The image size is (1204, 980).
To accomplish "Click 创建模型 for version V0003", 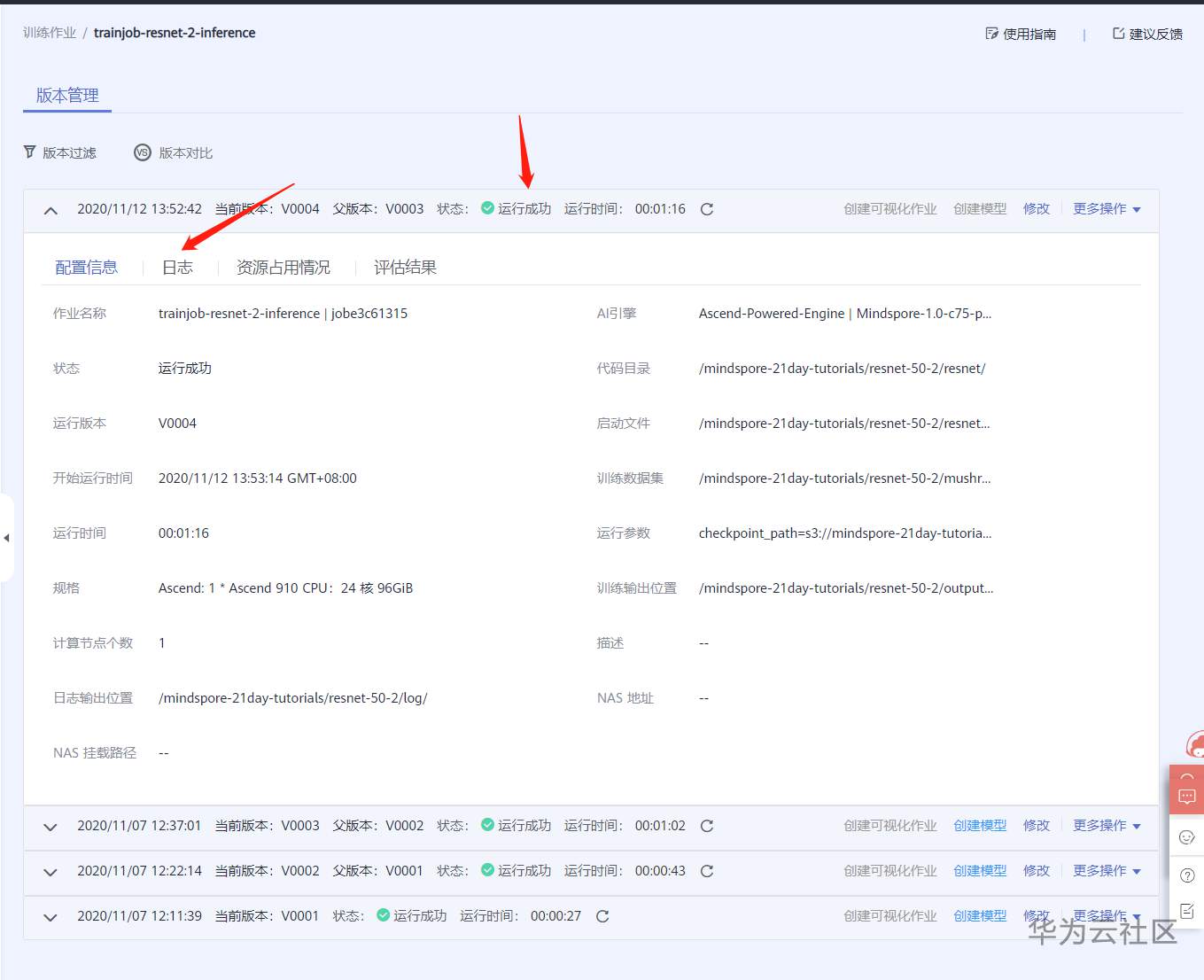I will (980, 826).
